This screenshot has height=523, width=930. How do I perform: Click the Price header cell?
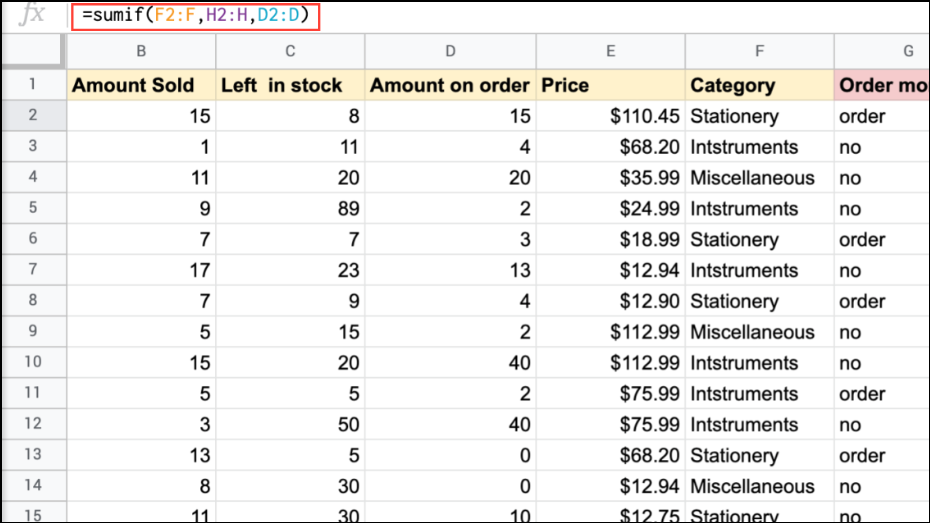610,86
